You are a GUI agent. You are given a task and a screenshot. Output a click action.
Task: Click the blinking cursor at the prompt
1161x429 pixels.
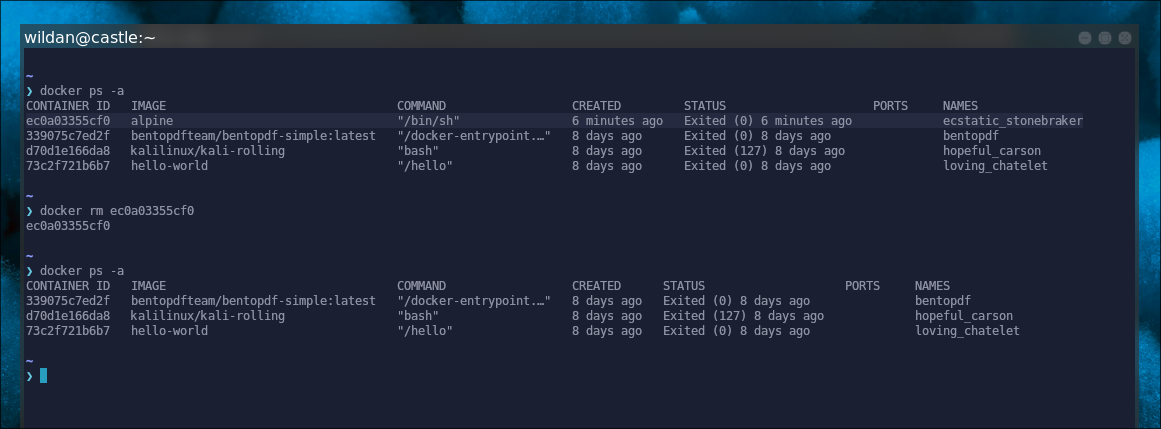43,376
